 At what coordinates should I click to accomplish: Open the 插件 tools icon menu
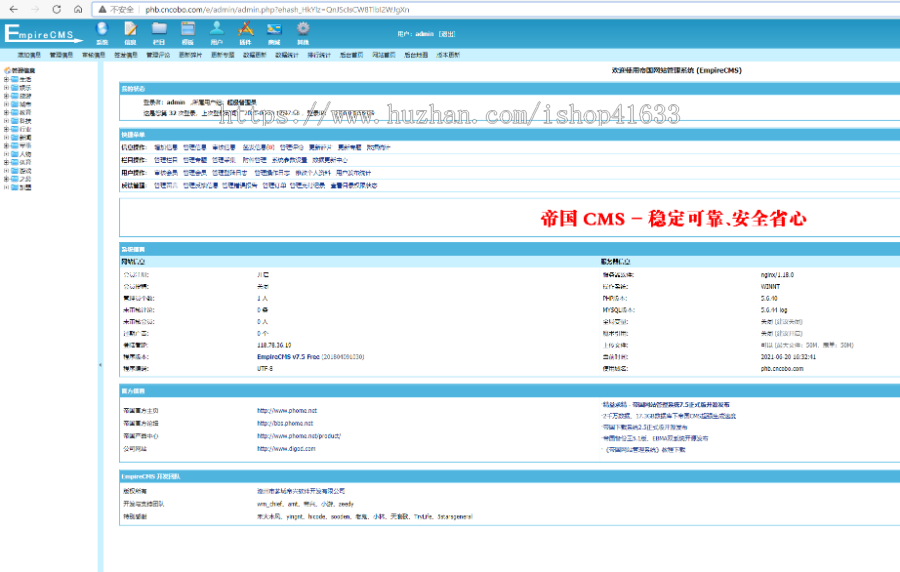click(246, 33)
